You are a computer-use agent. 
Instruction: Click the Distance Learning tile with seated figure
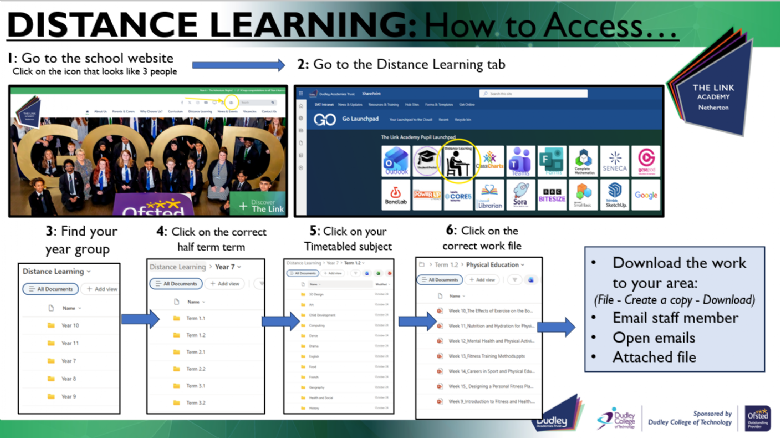[x=458, y=161]
